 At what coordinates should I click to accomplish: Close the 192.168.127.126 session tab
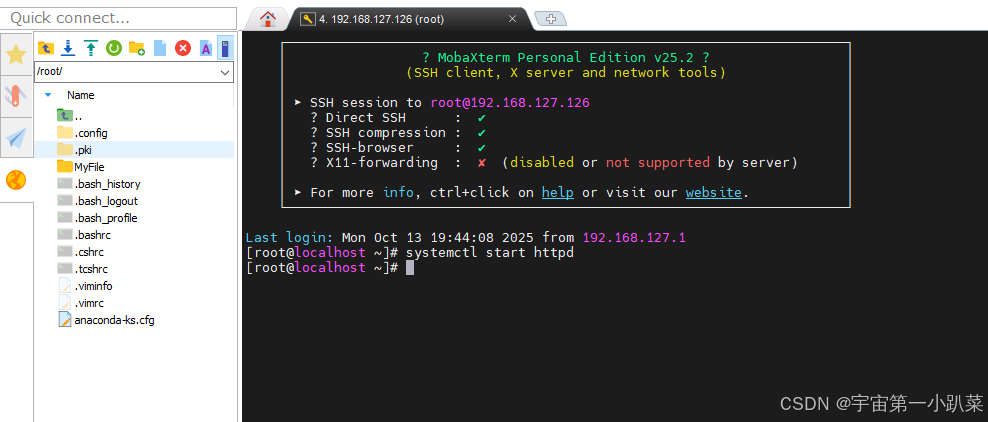coord(512,19)
